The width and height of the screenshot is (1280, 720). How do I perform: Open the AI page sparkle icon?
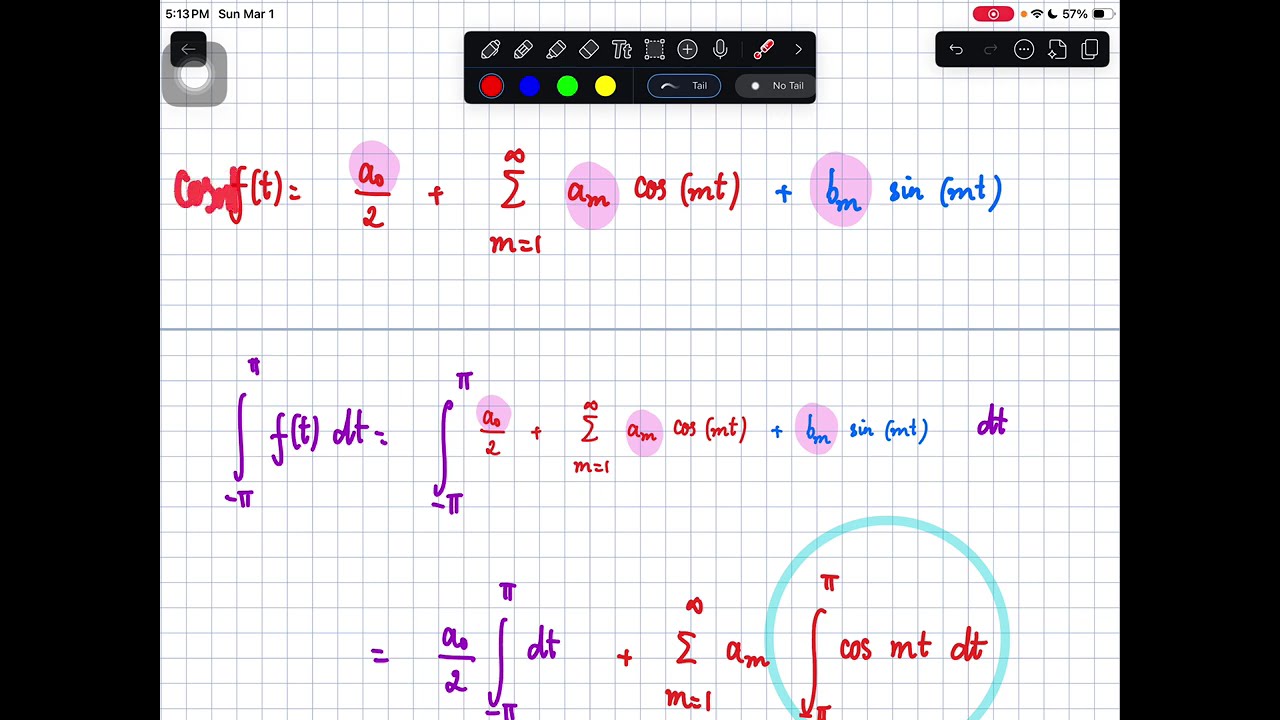click(1057, 50)
